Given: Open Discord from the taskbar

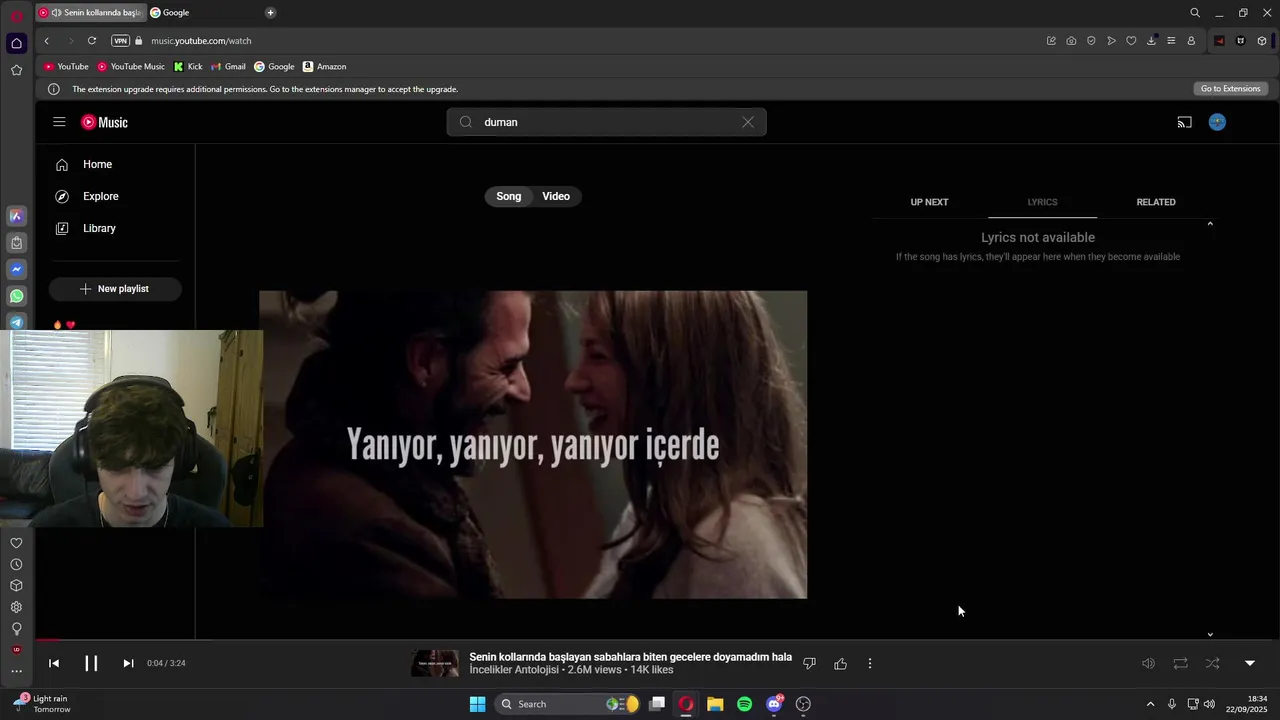Looking at the screenshot, I should point(773,704).
